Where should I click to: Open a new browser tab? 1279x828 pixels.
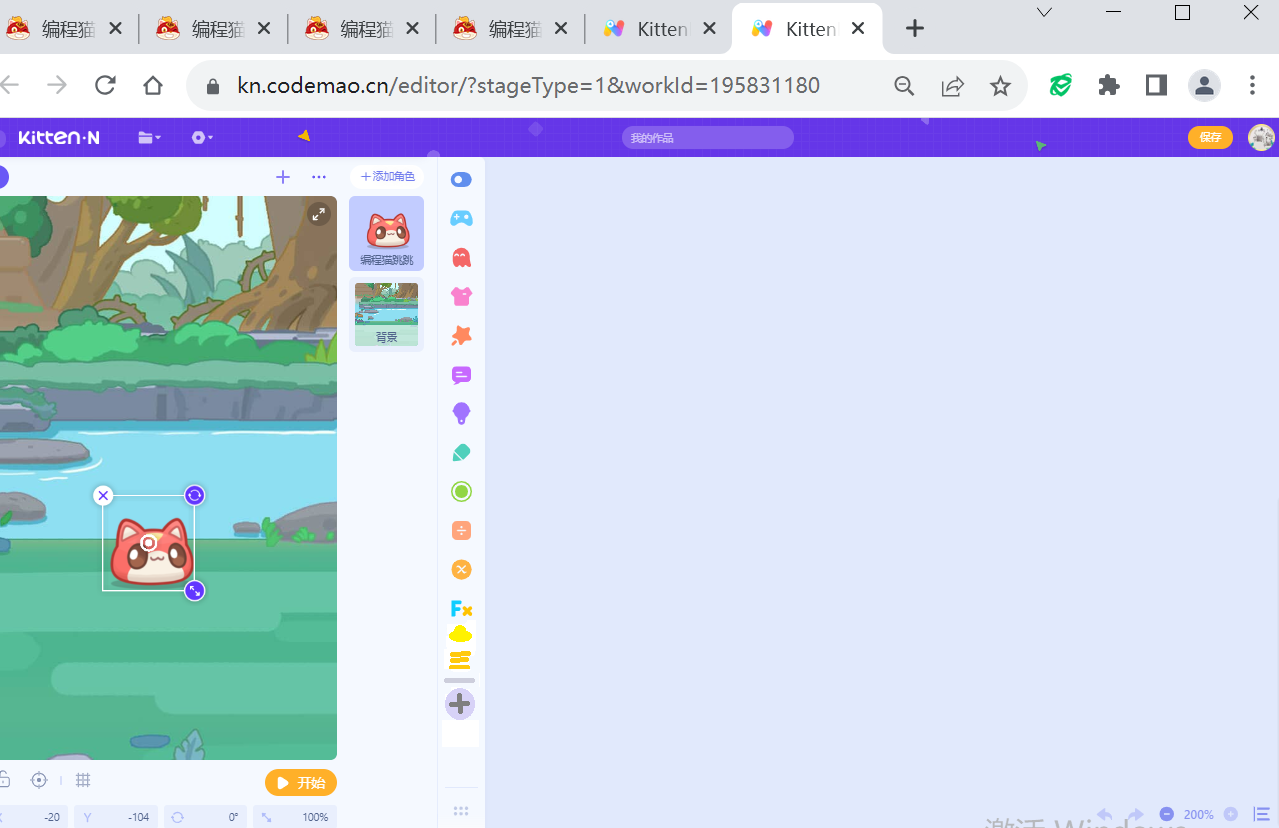click(x=914, y=29)
